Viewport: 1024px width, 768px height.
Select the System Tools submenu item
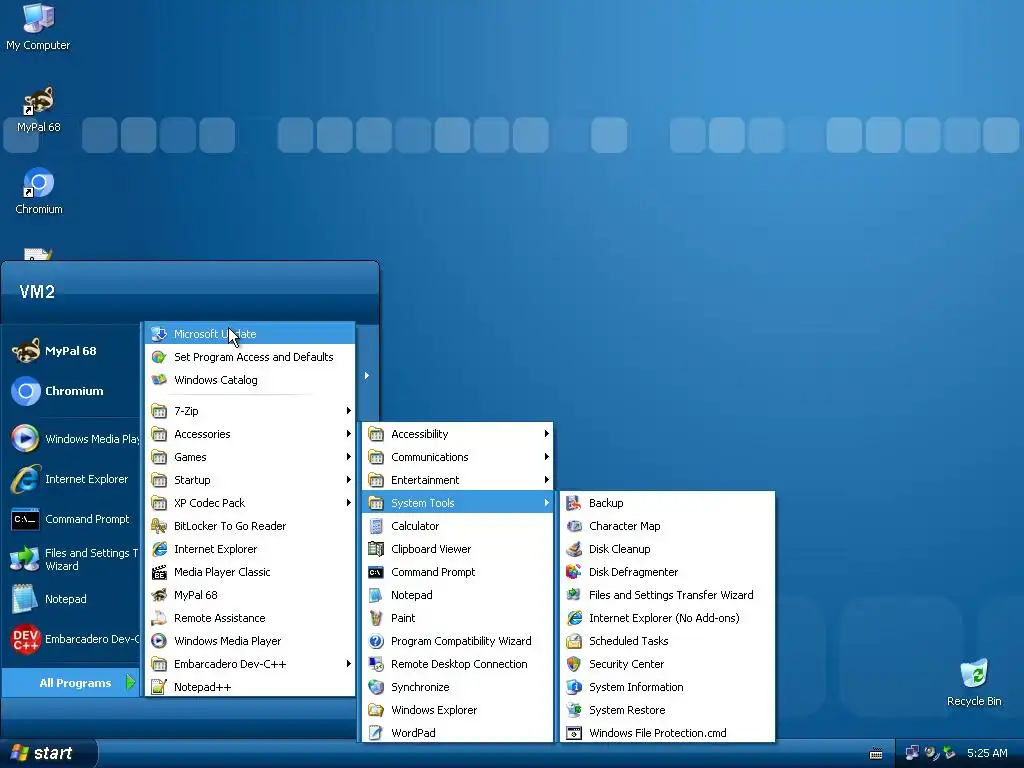457,503
